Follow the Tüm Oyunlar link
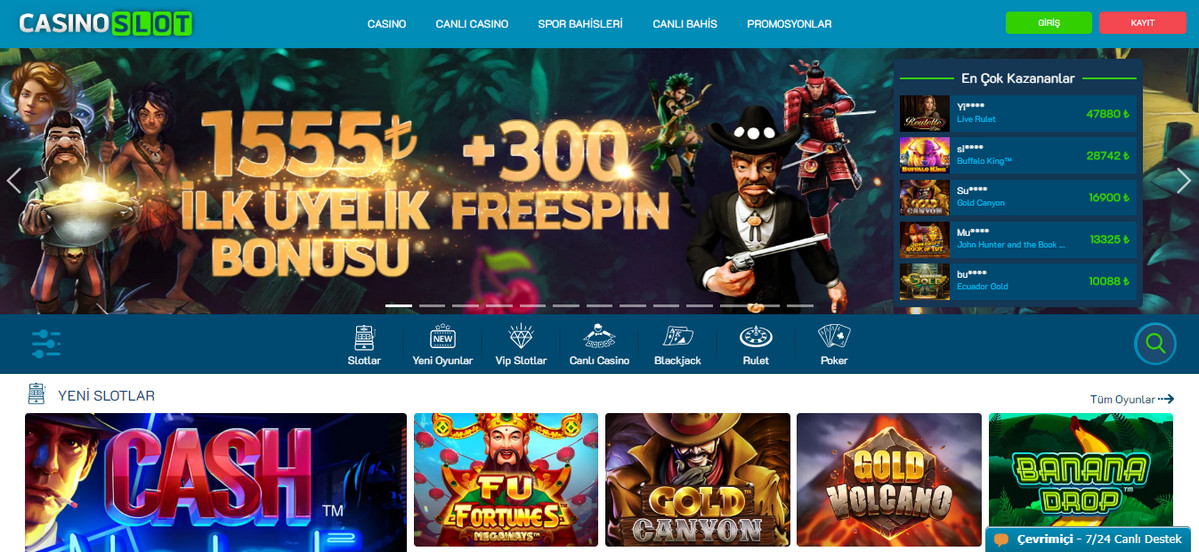This screenshot has height=552, width=1199. pos(1132,399)
